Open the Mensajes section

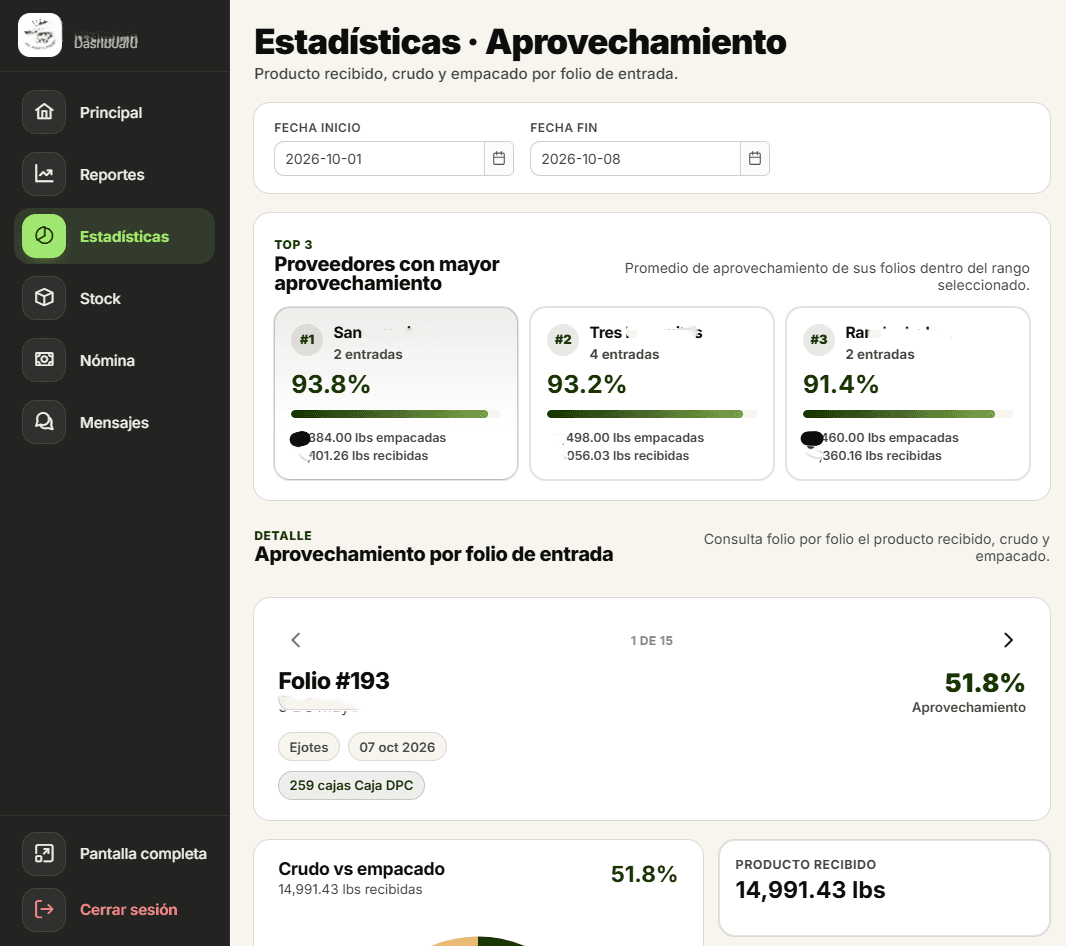pos(114,422)
